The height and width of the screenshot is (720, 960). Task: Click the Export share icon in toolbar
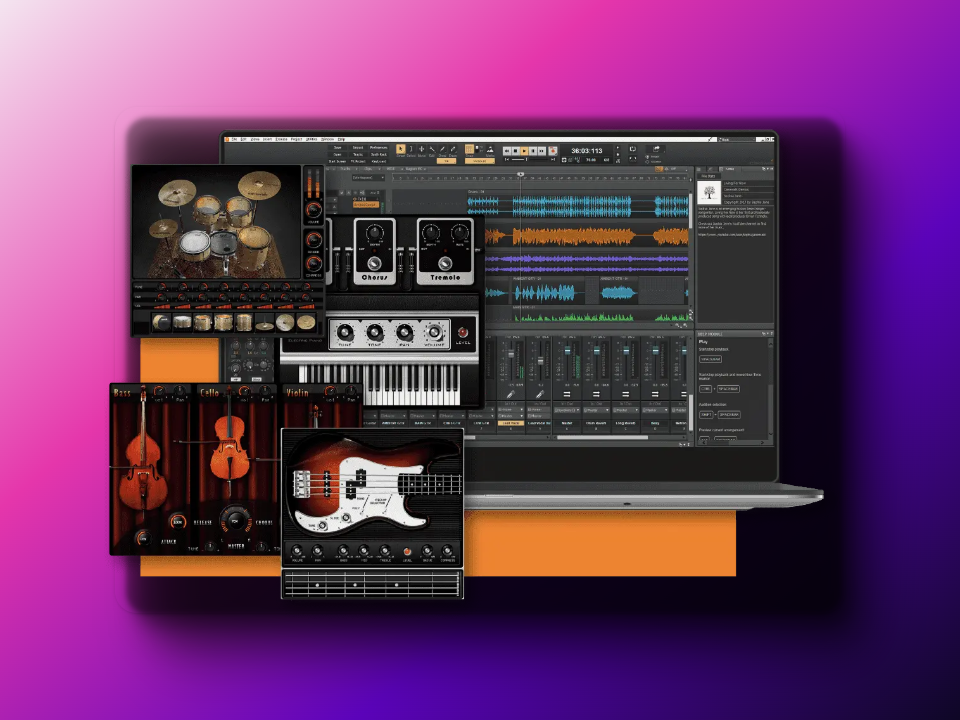(656, 149)
